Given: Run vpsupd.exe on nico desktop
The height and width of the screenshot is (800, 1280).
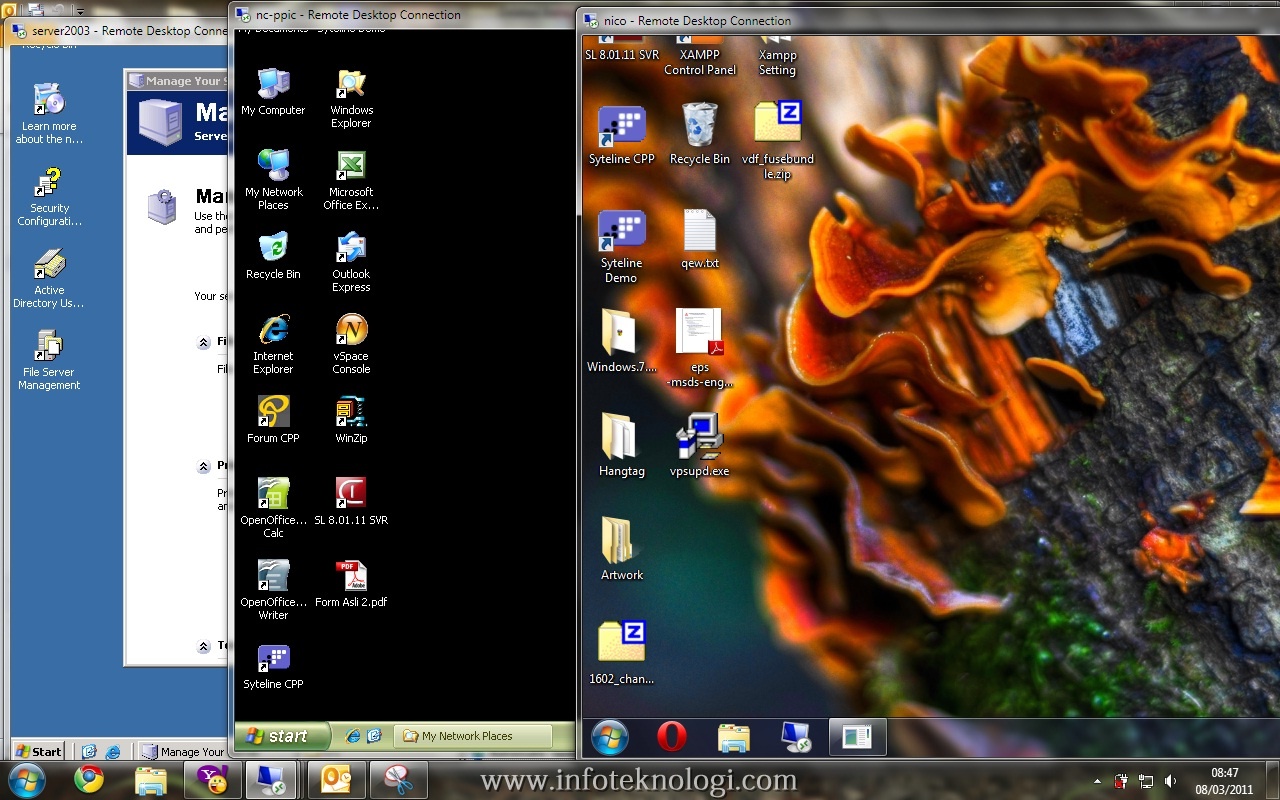Looking at the screenshot, I should pyautogui.click(x=699, y=446).
